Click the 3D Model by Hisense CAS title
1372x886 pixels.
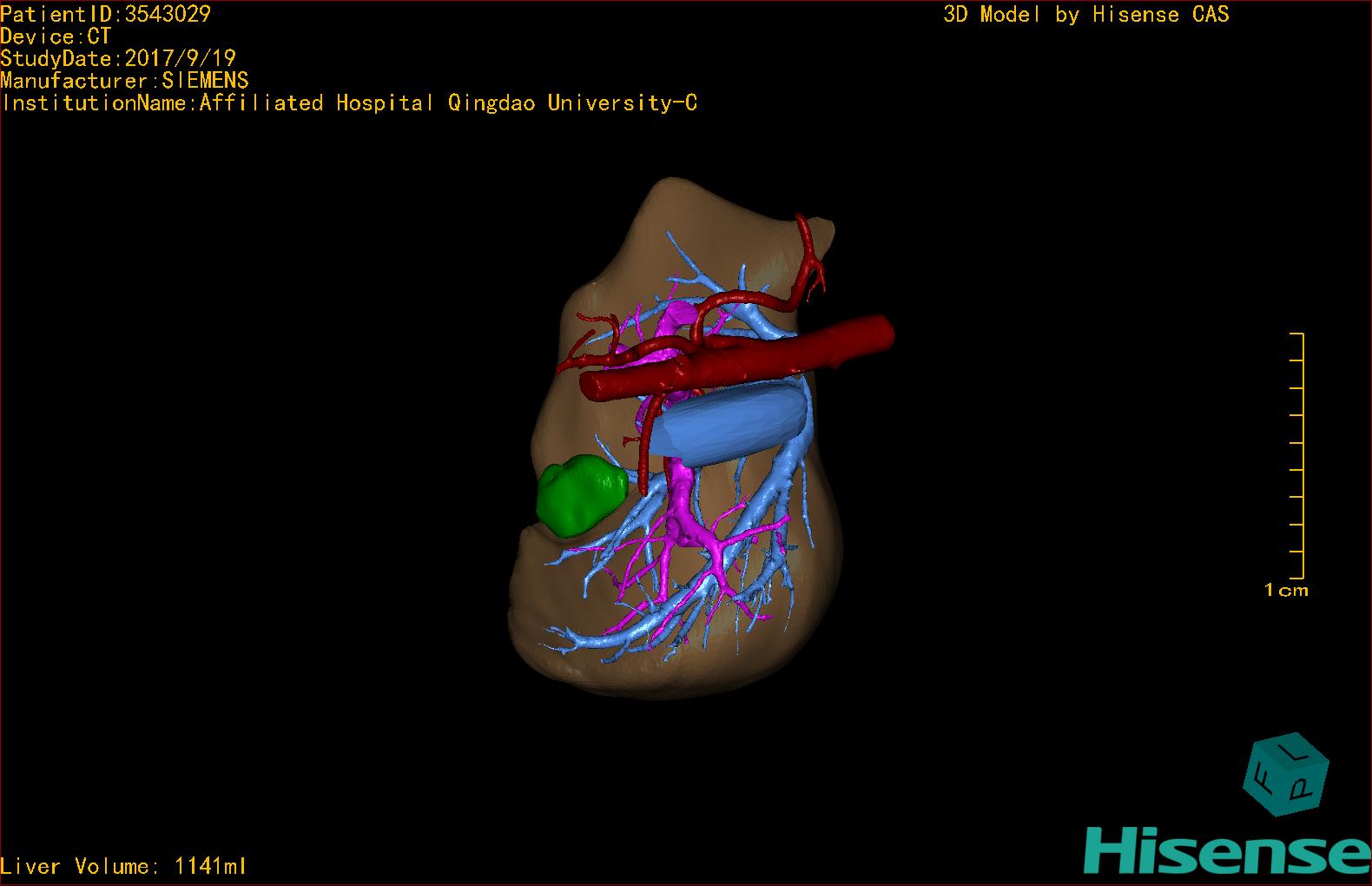coord(1086,15)
